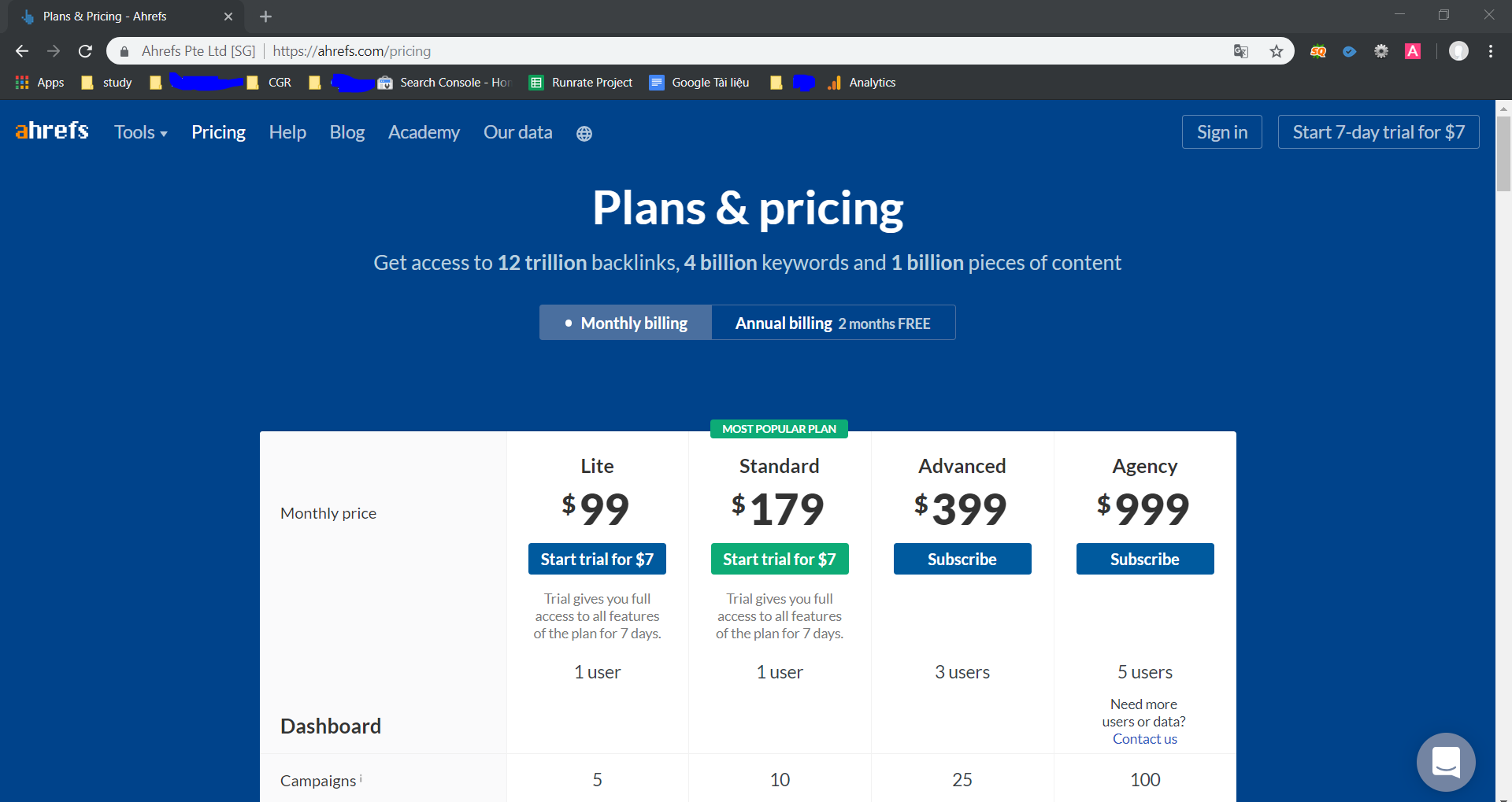The width and height of the screenshot is (1512, 802).
Task: Select Monthly billing option
Action: coord(626,323)
